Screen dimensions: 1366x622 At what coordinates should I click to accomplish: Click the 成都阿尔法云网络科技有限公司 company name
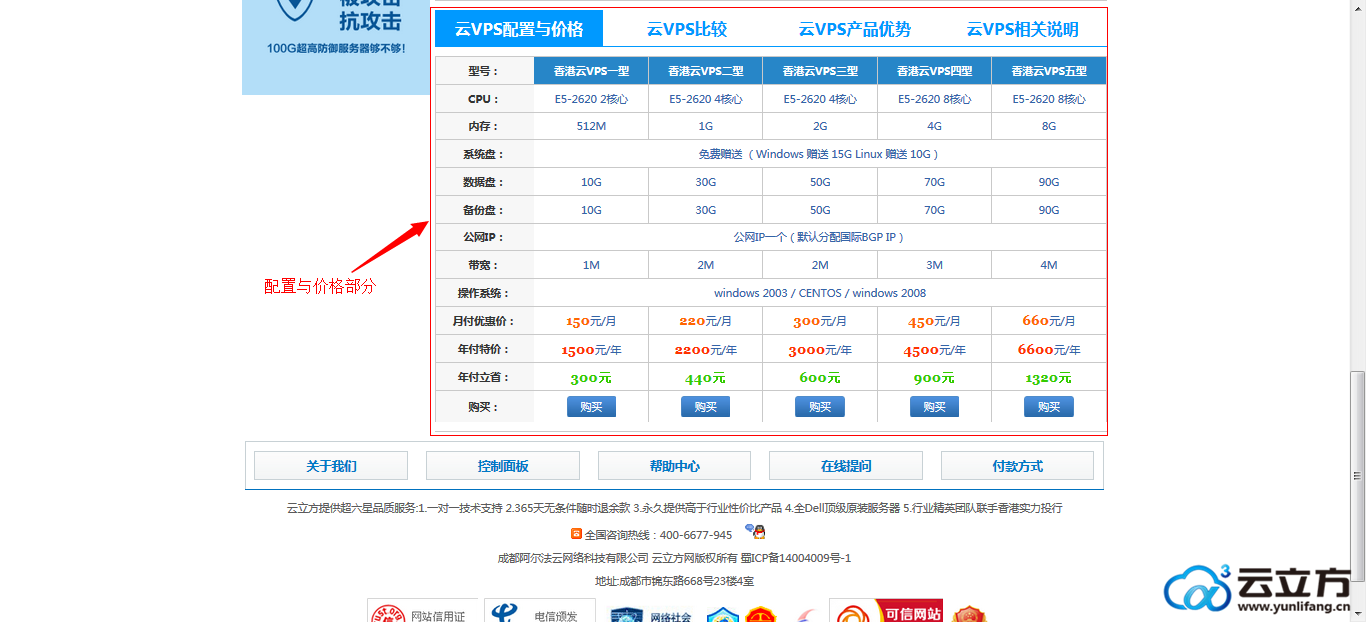(x=573, y=558)
